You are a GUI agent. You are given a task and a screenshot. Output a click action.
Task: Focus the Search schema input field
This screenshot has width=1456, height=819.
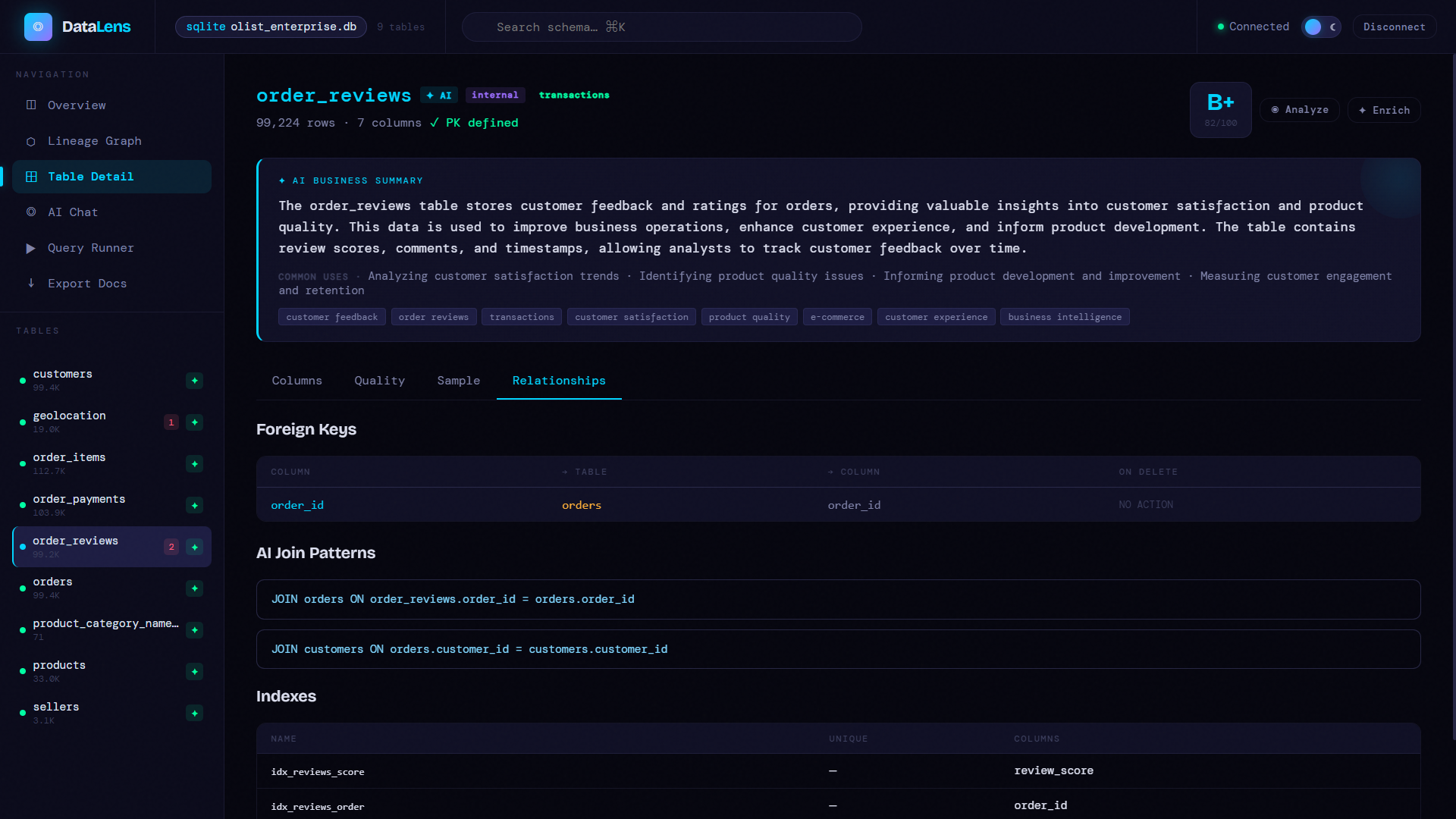tap(661, 27)
